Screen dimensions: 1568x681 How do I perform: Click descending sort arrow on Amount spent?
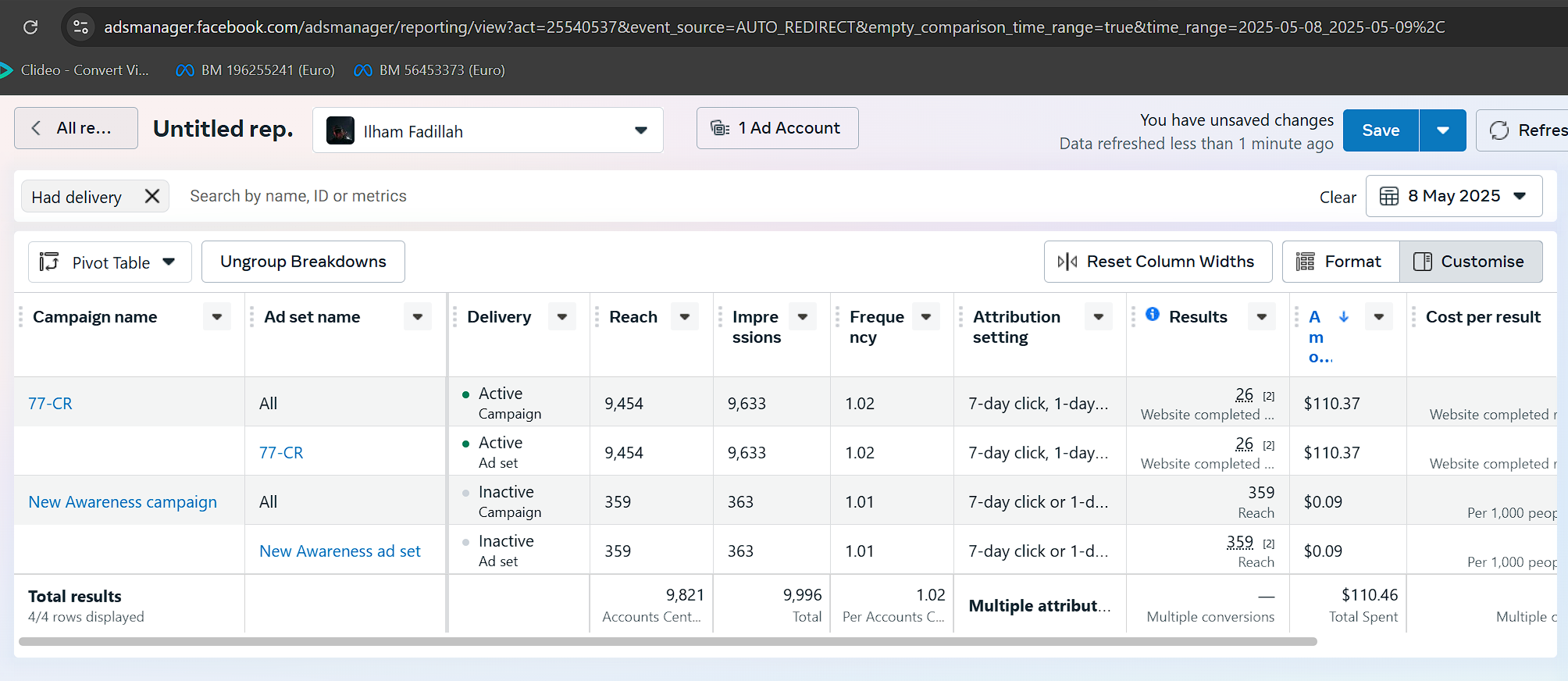(1344, 316)
